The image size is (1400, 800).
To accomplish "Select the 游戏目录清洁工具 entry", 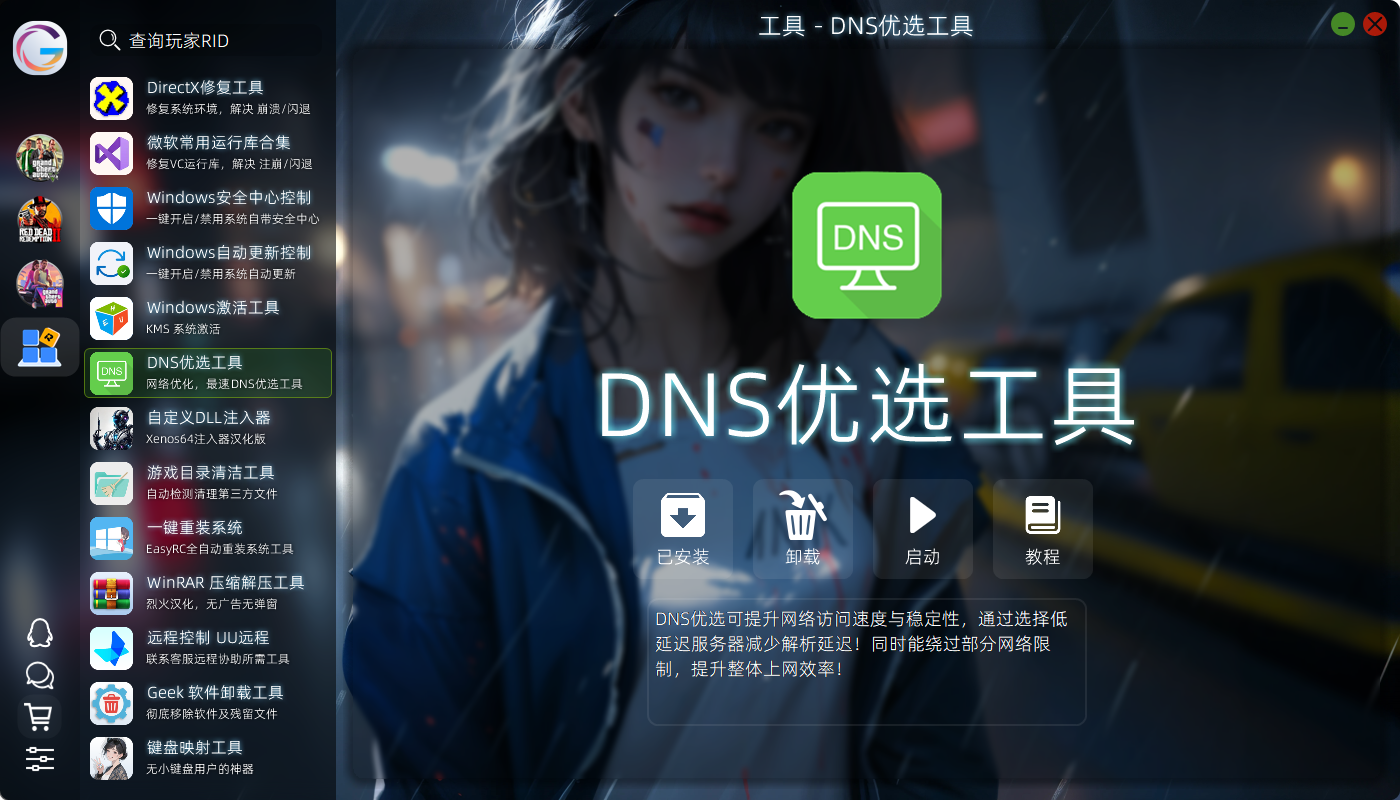I will [208, 483].
